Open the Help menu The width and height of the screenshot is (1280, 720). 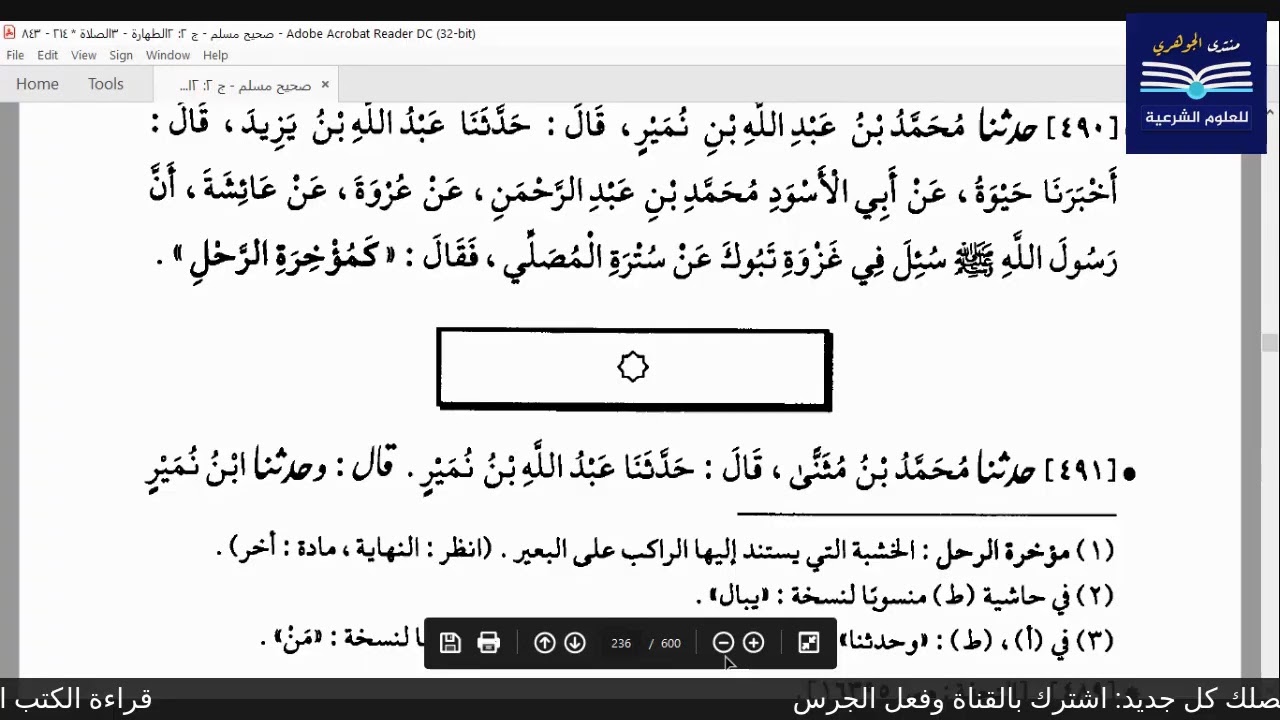coord(215,55)
